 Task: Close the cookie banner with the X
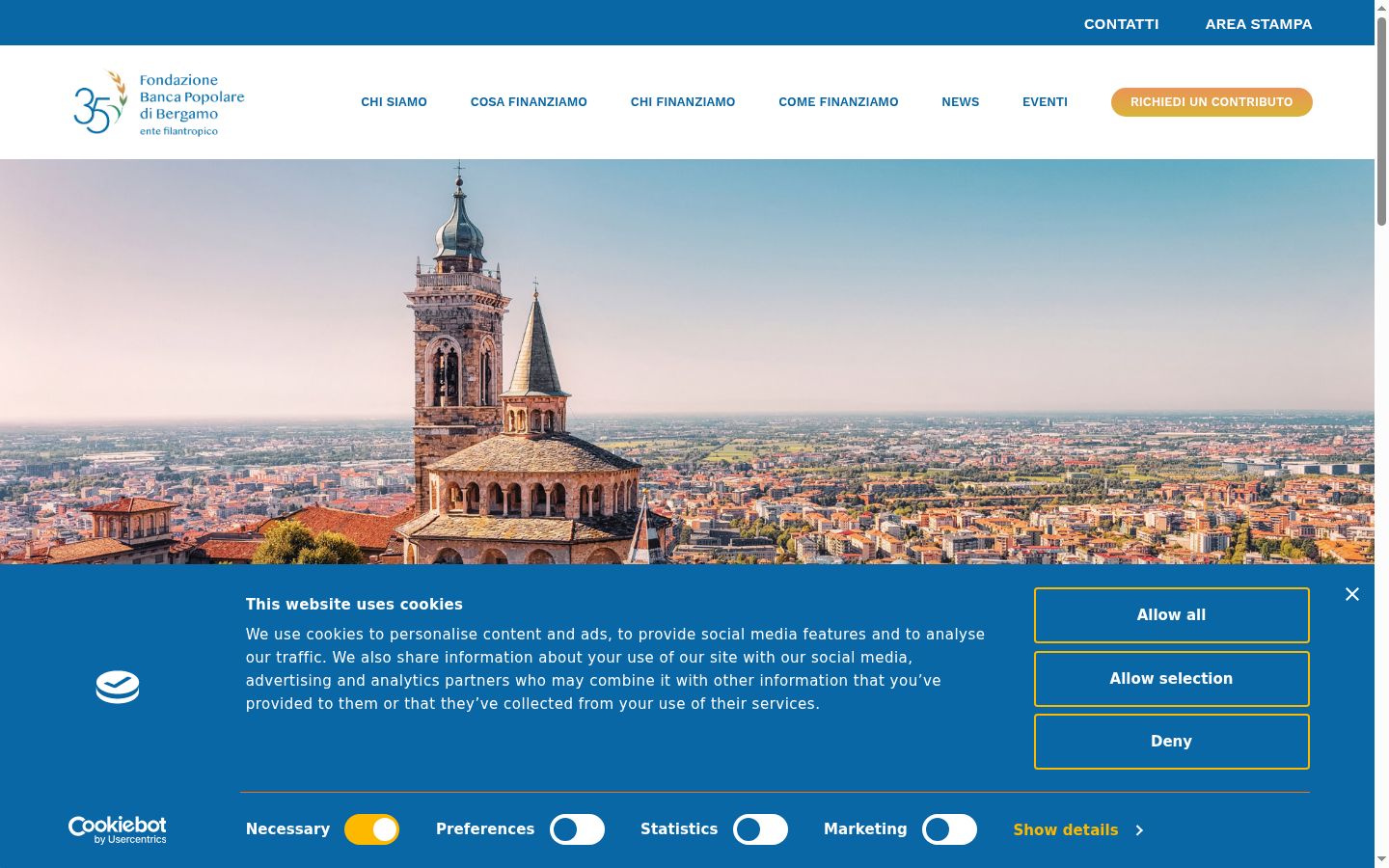point(1352,594)
